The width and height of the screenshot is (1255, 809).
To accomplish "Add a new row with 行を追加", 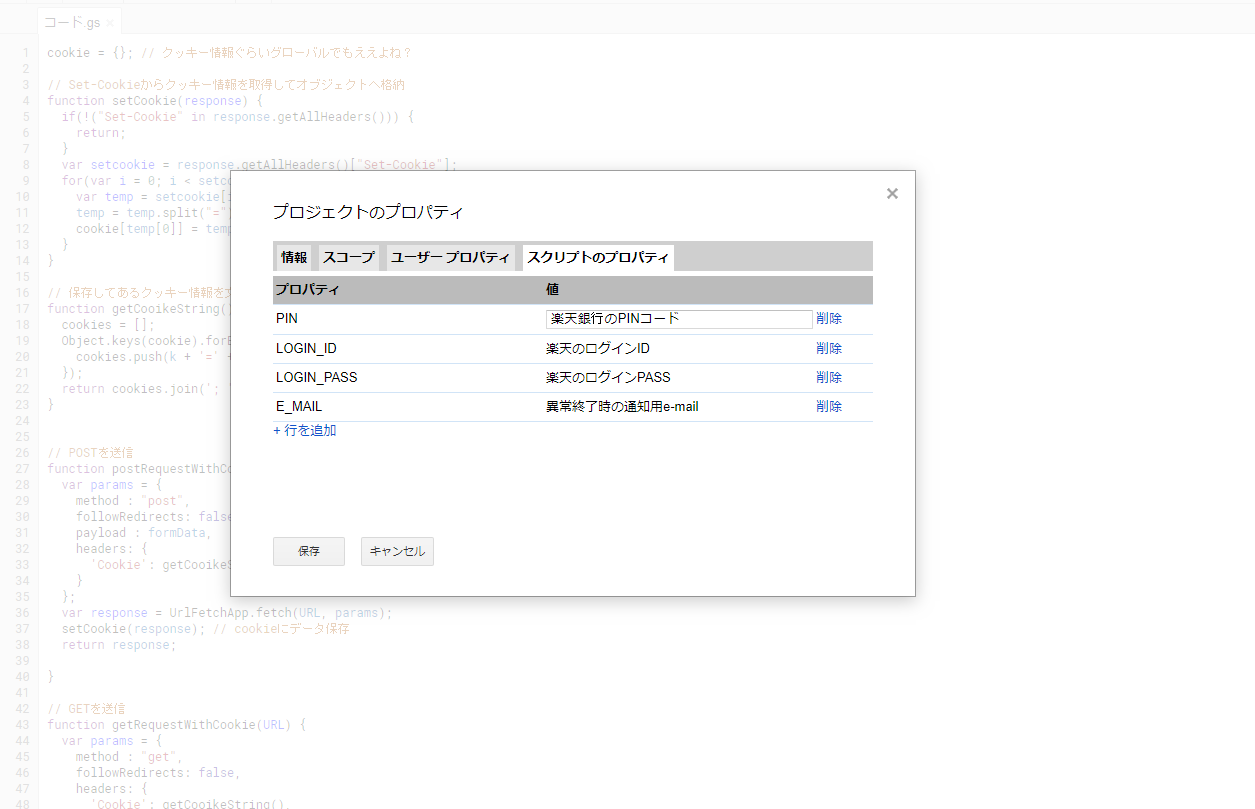I will point(305,431).
